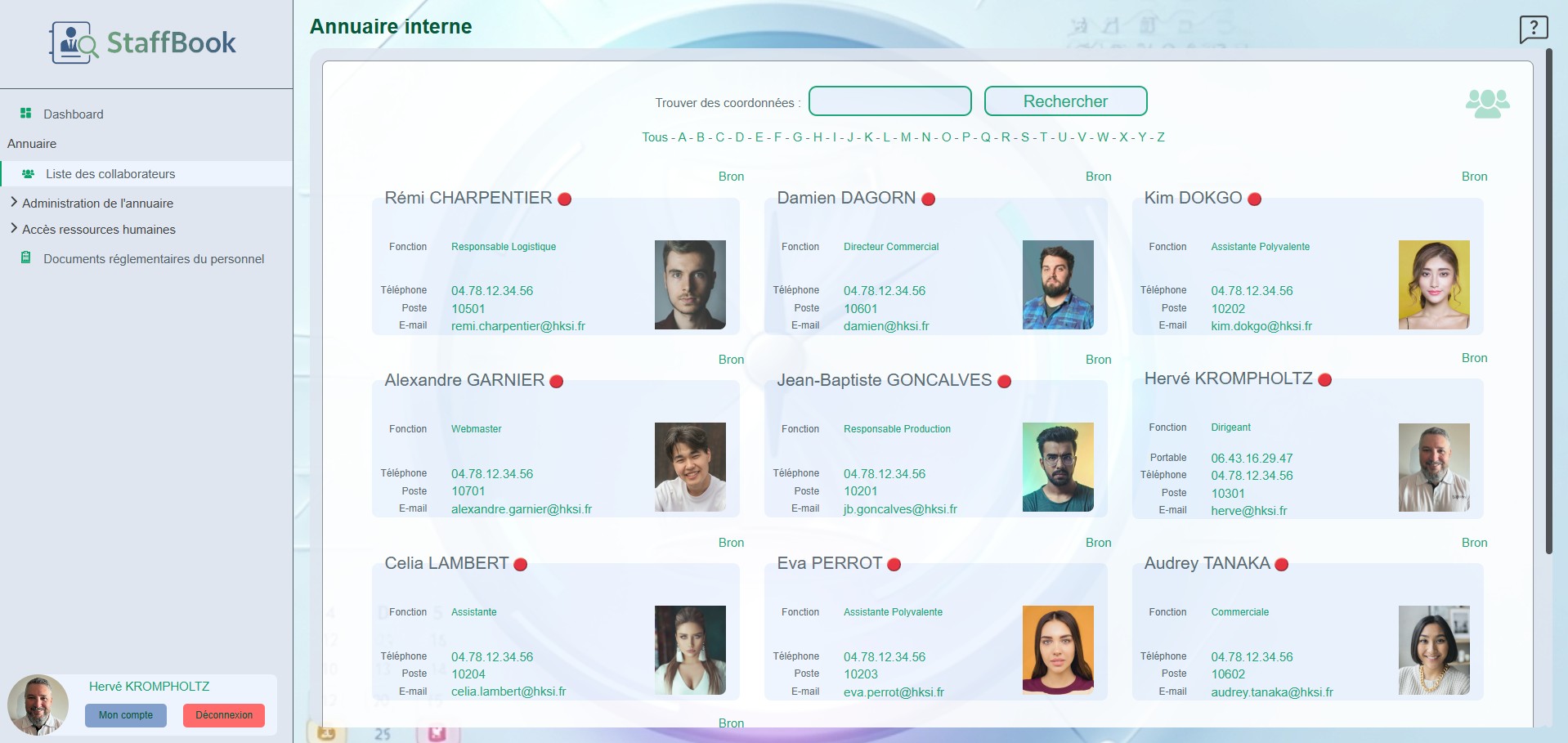
Task: Click the StaffBook logo
Action: (x=144, y=43)
